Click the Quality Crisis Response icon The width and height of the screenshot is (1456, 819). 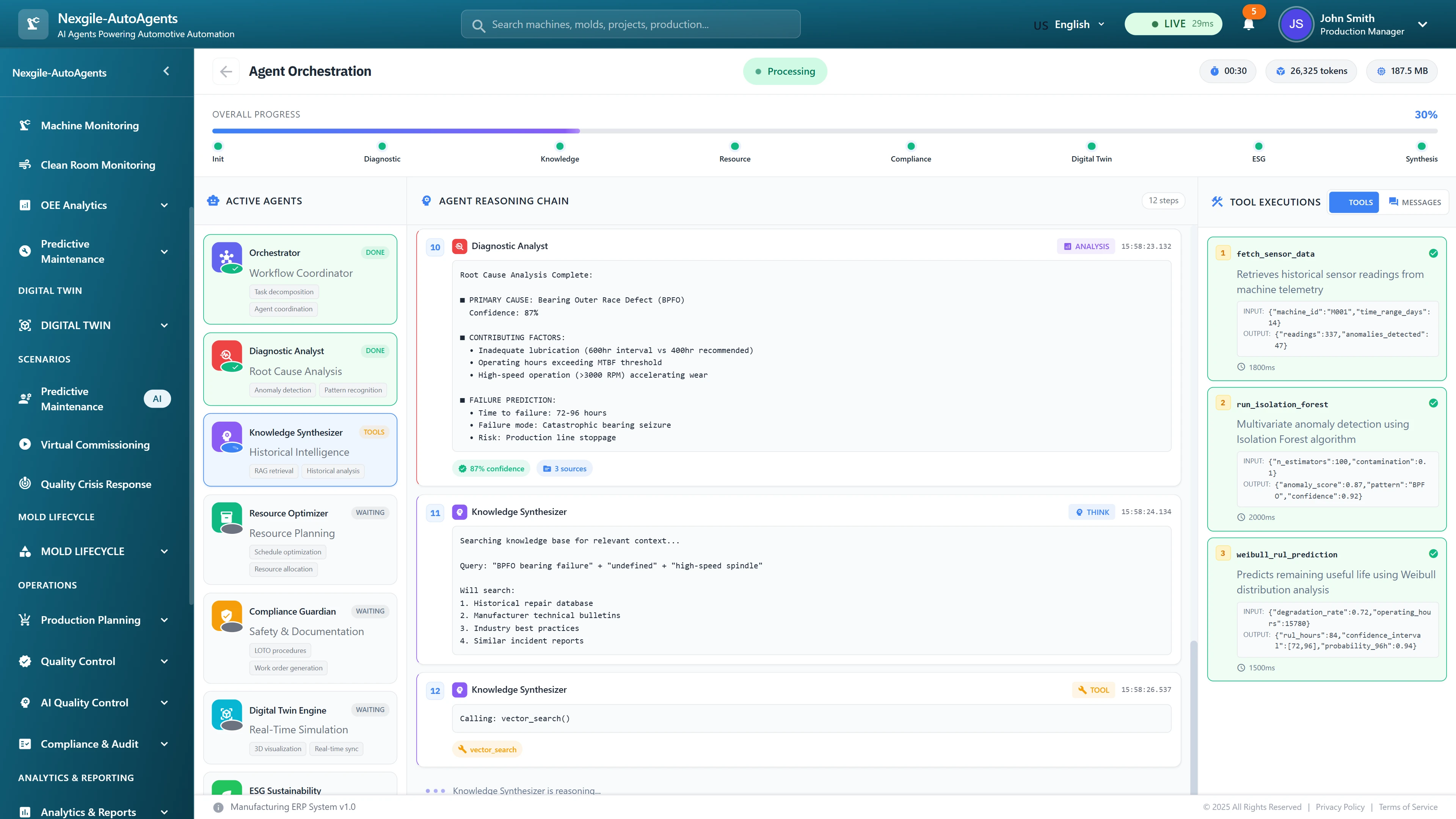point(24,484)
